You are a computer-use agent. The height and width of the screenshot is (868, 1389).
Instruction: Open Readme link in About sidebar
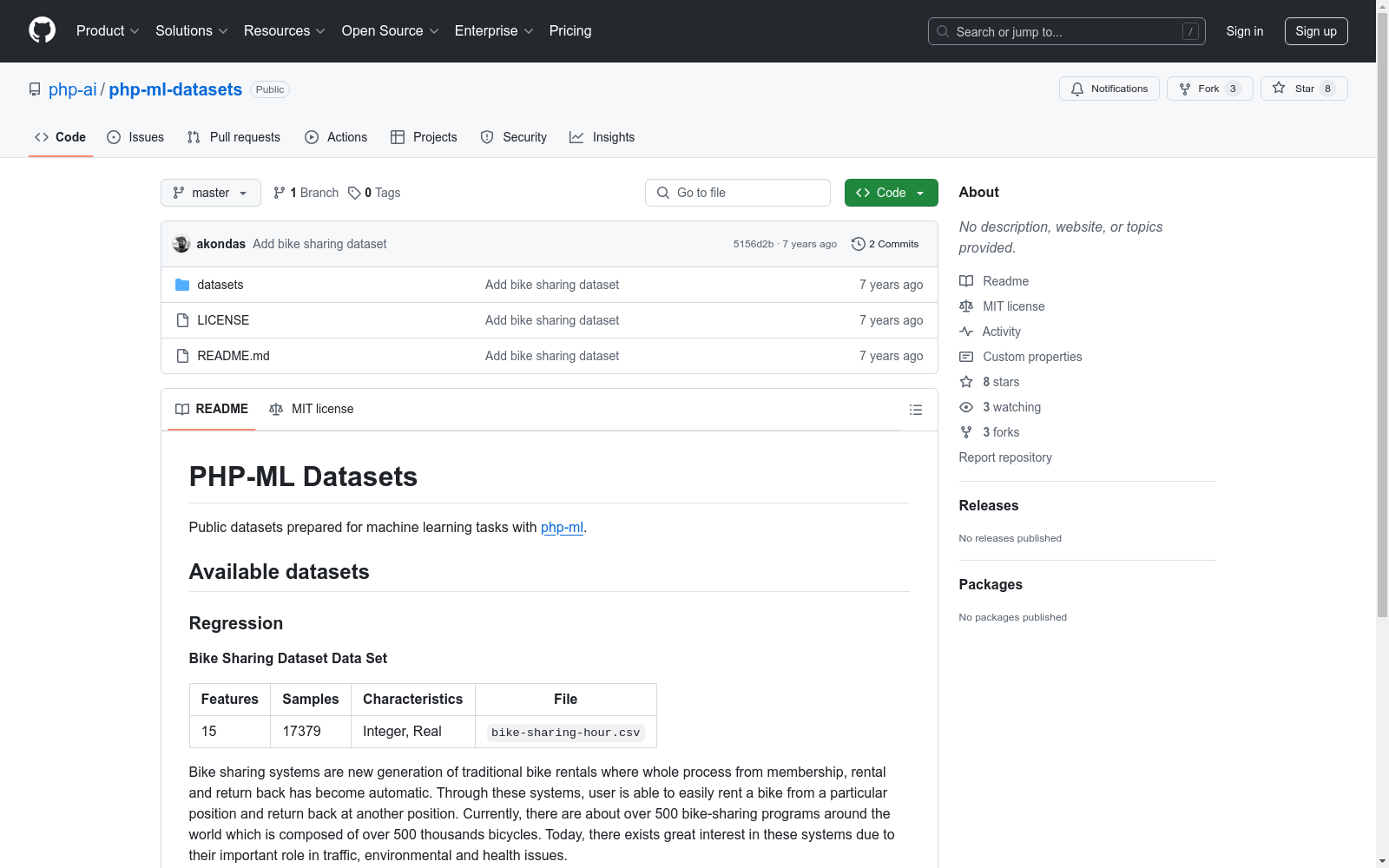click(994, 281)
